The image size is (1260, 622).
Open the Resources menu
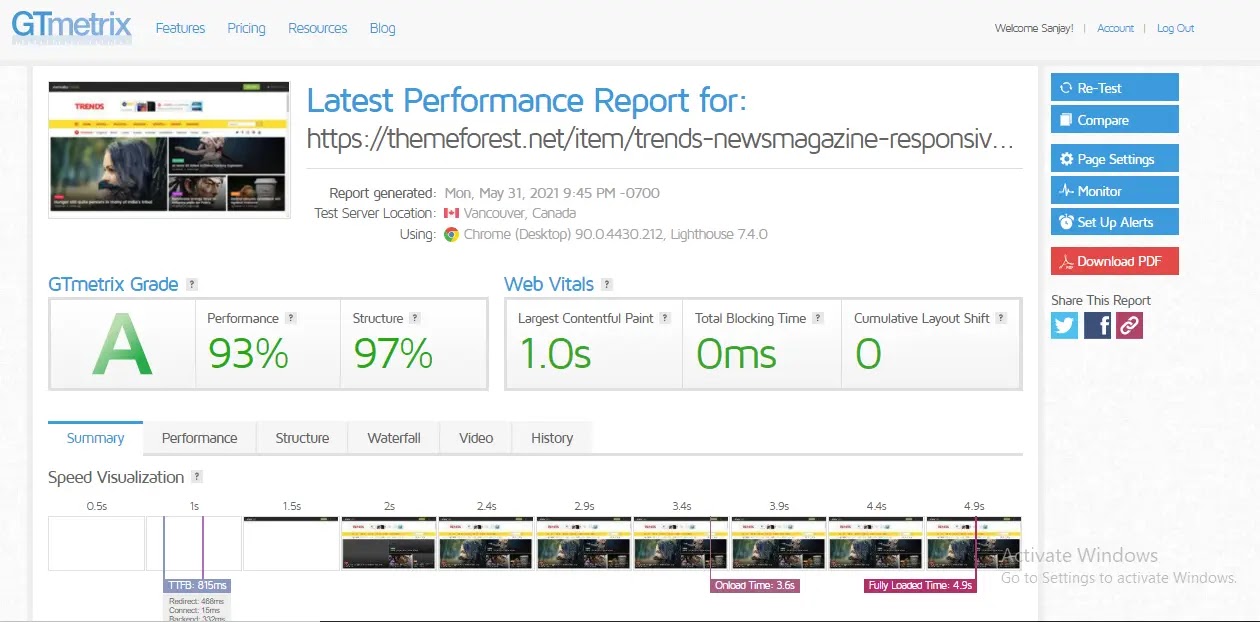[x=318, y=28]
